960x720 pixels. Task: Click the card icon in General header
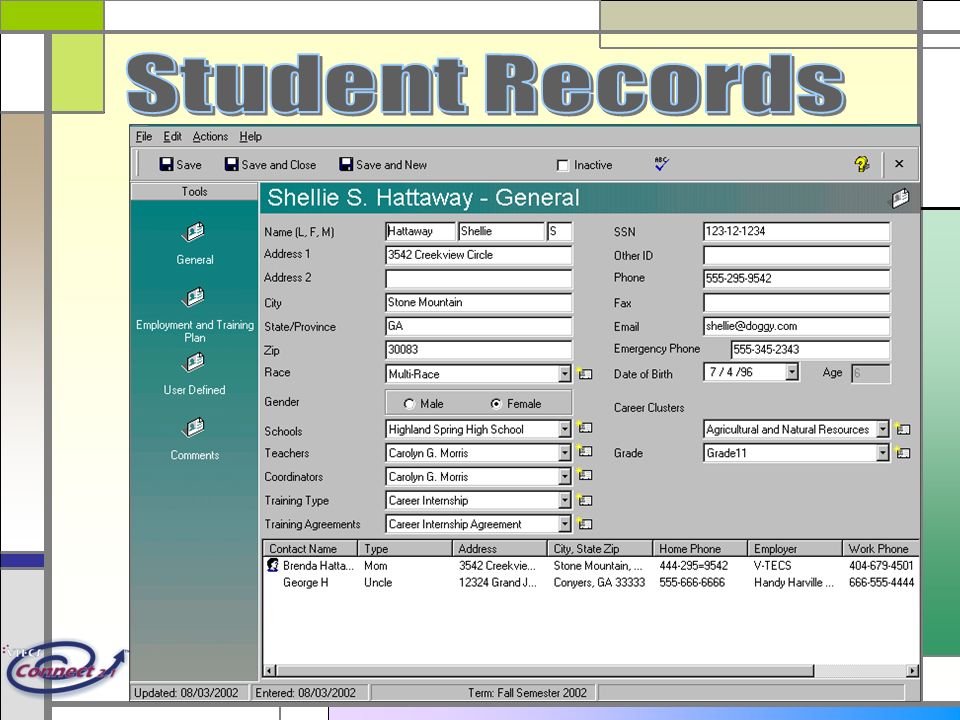tap(900, 198)
